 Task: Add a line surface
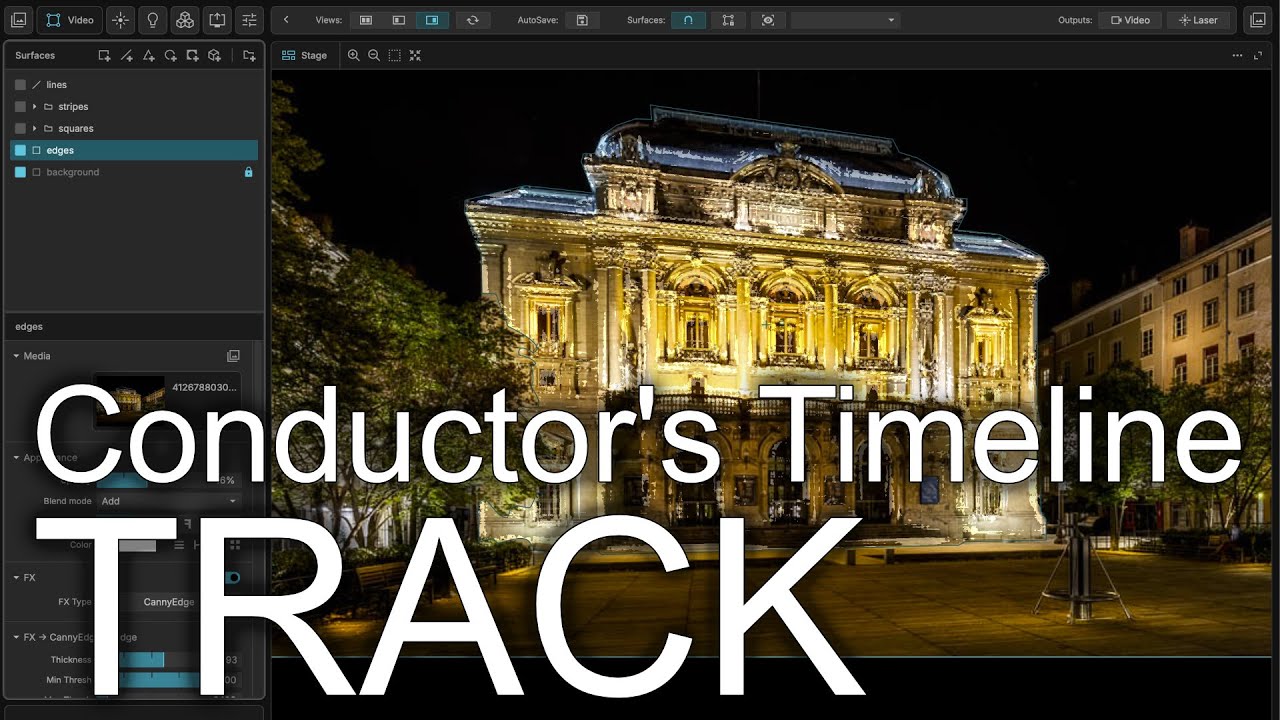click(x=127, y=55)
